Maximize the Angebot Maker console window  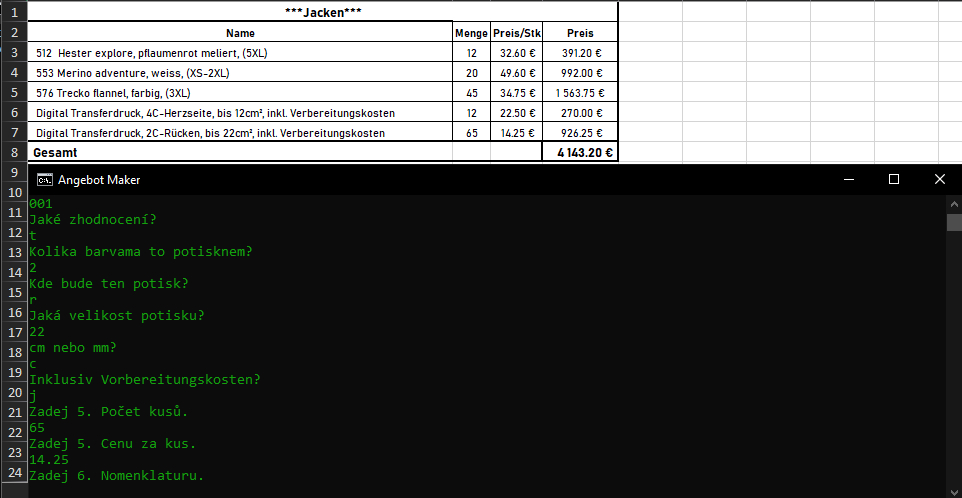coord(894,180)
